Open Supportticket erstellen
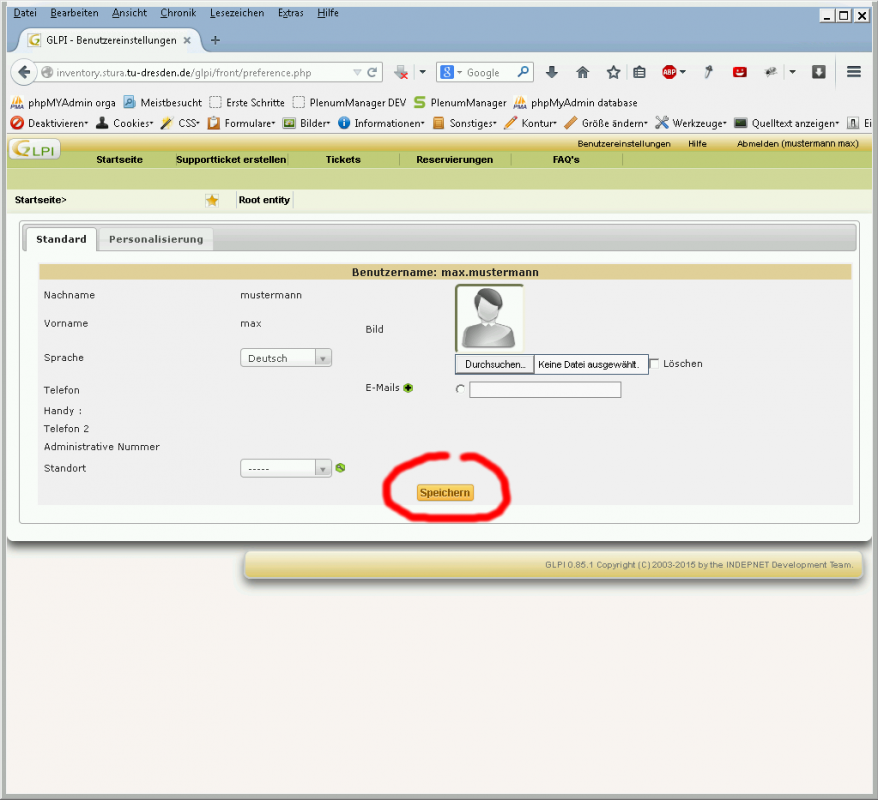 coord(232,159)
